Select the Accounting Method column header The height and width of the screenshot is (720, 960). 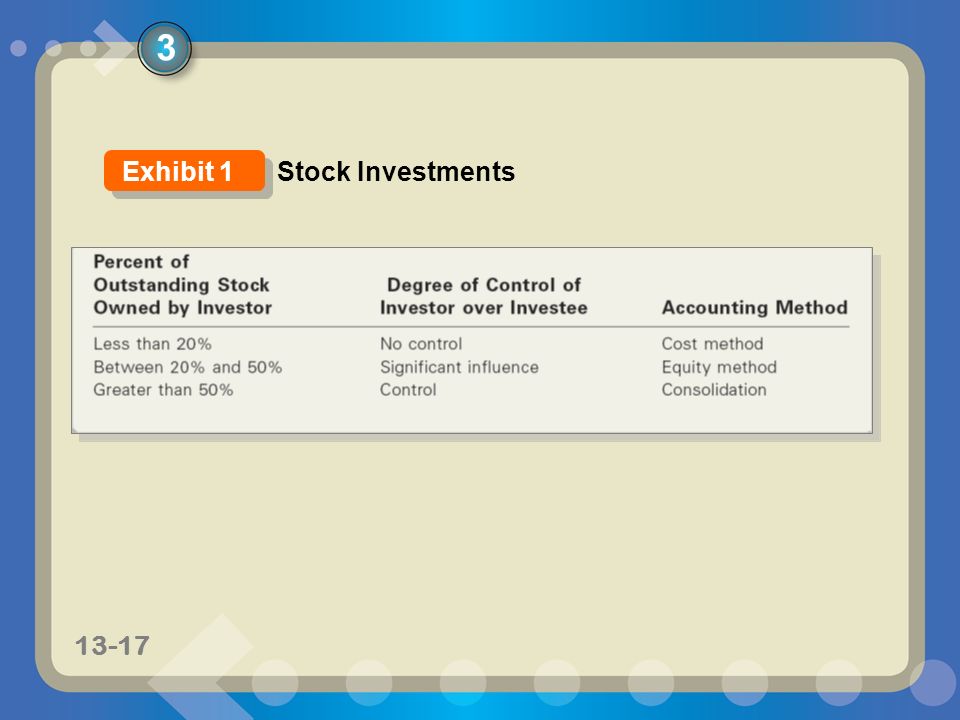click(x=755, y=307)
